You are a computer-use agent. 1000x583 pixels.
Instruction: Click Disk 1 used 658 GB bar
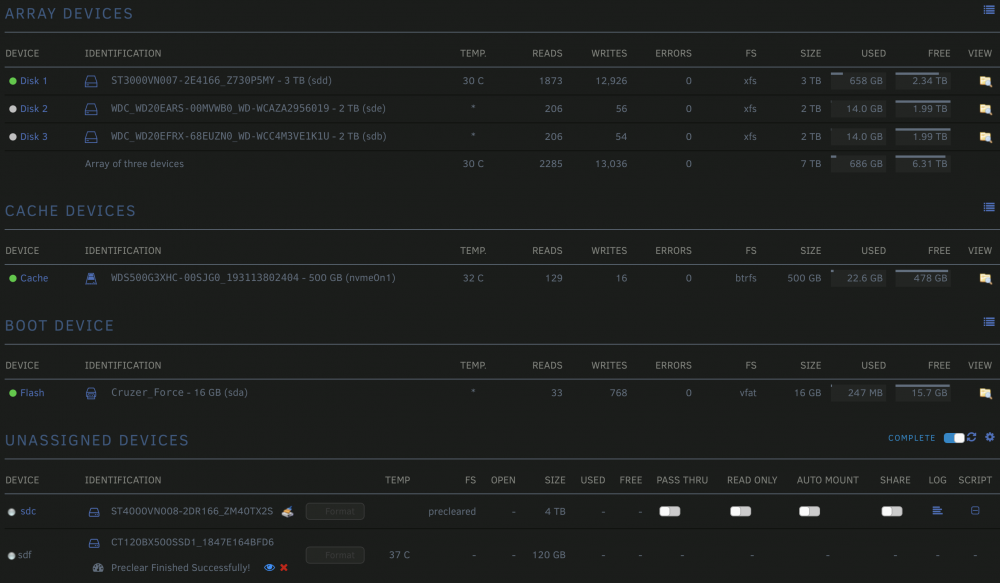858,80
